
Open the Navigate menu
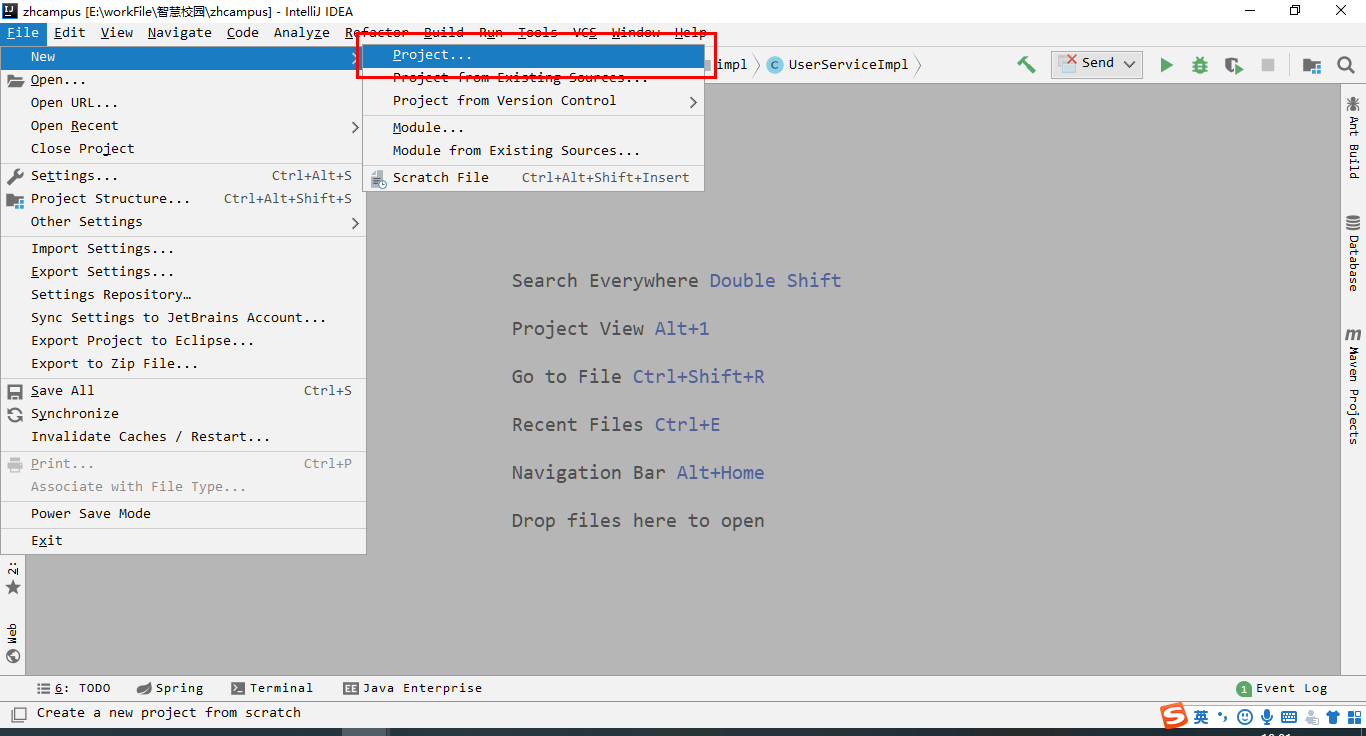click(x=179, y=32)
